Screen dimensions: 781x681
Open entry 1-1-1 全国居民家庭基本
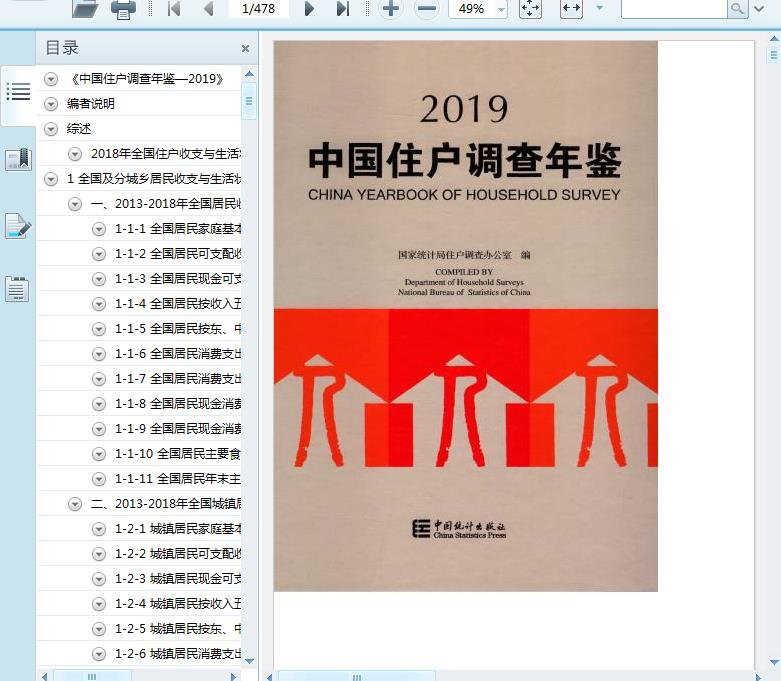[178, 229]
